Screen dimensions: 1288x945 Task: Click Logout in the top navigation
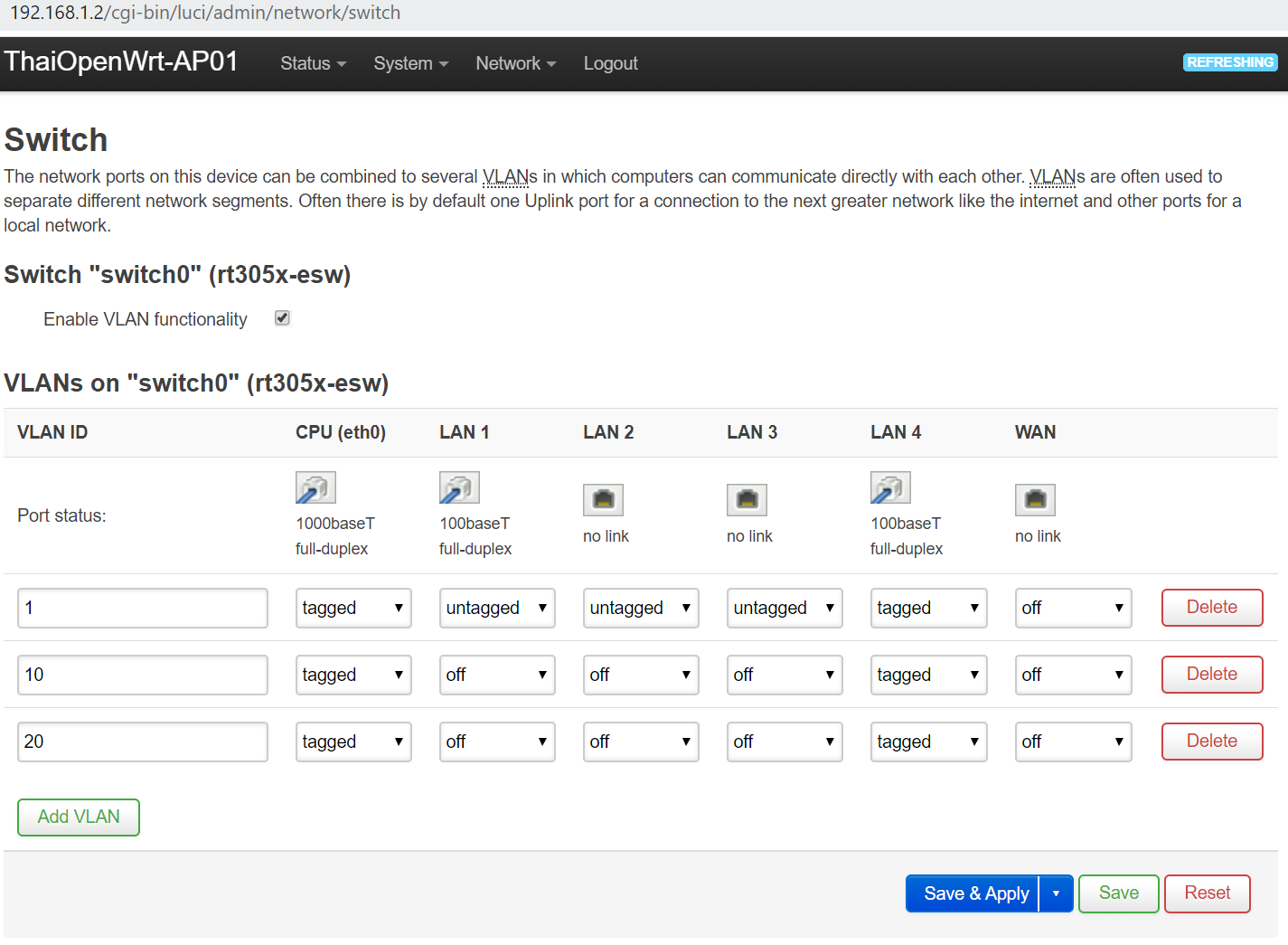[610, 63]
